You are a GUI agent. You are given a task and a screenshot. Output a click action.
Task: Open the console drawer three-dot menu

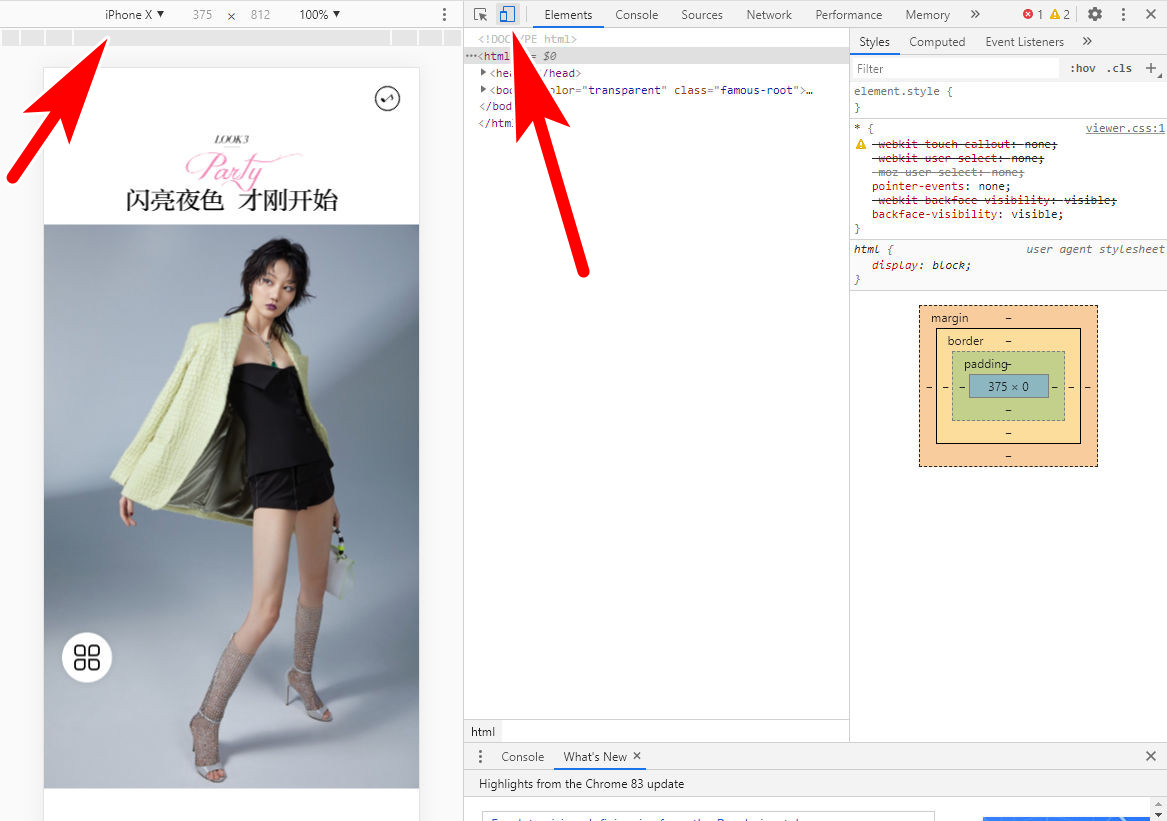(480, 757)
